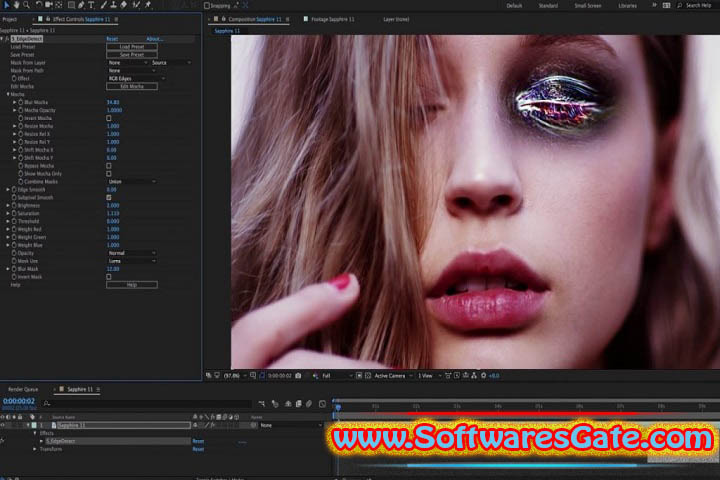Toggle the Blur Mocha stopwatch

21,102
